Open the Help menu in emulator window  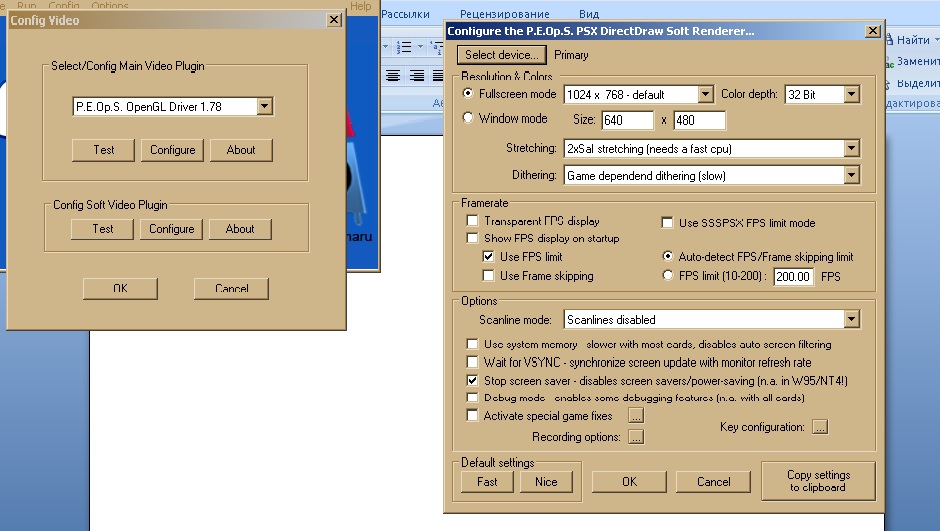click(361, 6)
